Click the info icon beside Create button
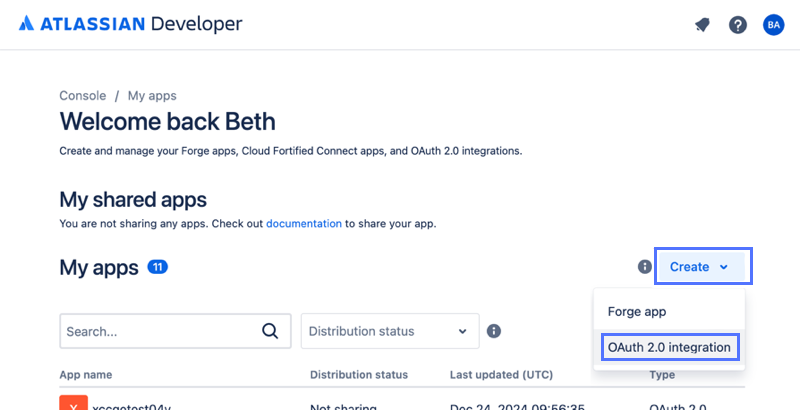This screenshot has width=800, height=410. click(x=645, y=267)
